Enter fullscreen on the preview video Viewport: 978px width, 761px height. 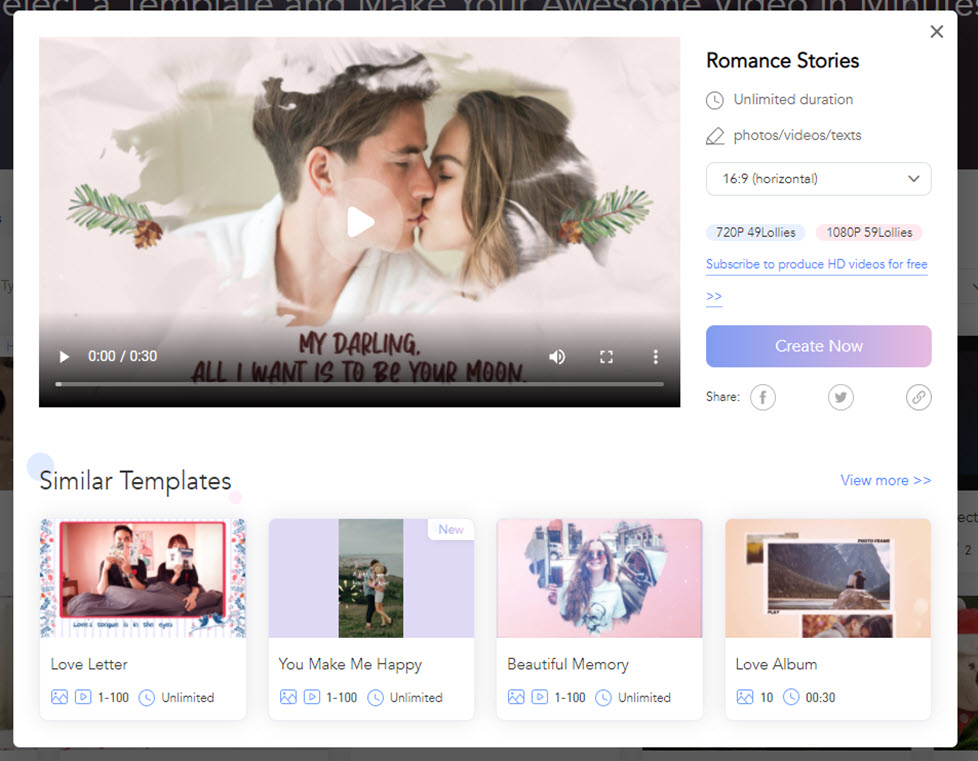[x=605, y=356]
